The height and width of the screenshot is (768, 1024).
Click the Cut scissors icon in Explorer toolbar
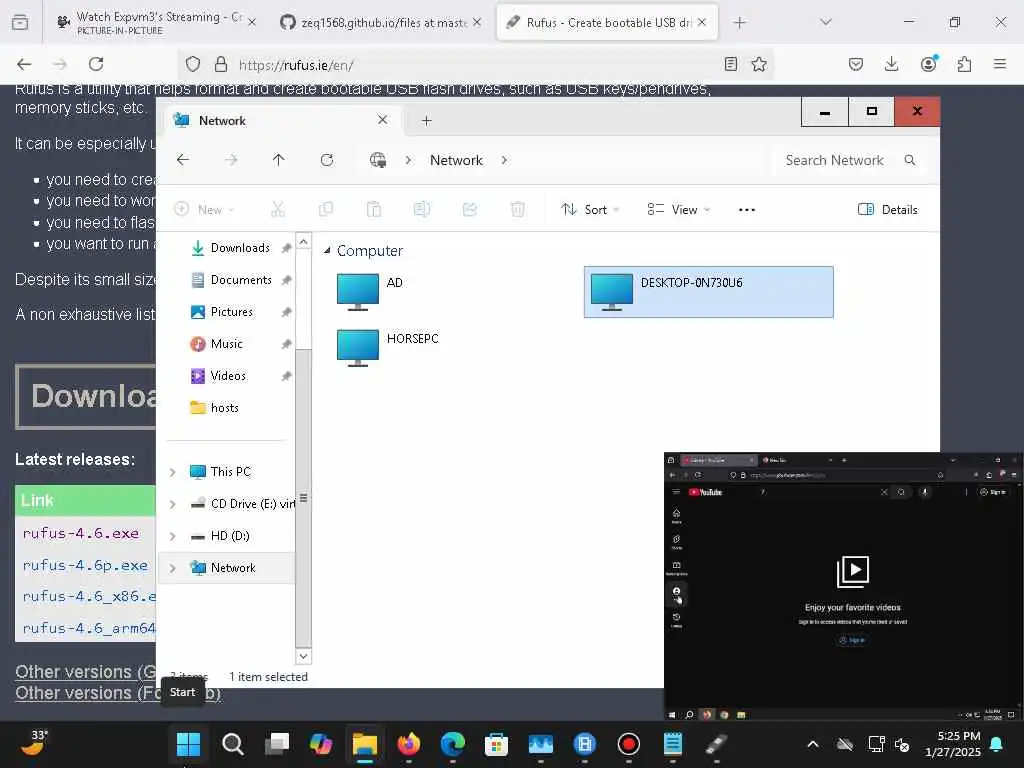tap(278, 209)
